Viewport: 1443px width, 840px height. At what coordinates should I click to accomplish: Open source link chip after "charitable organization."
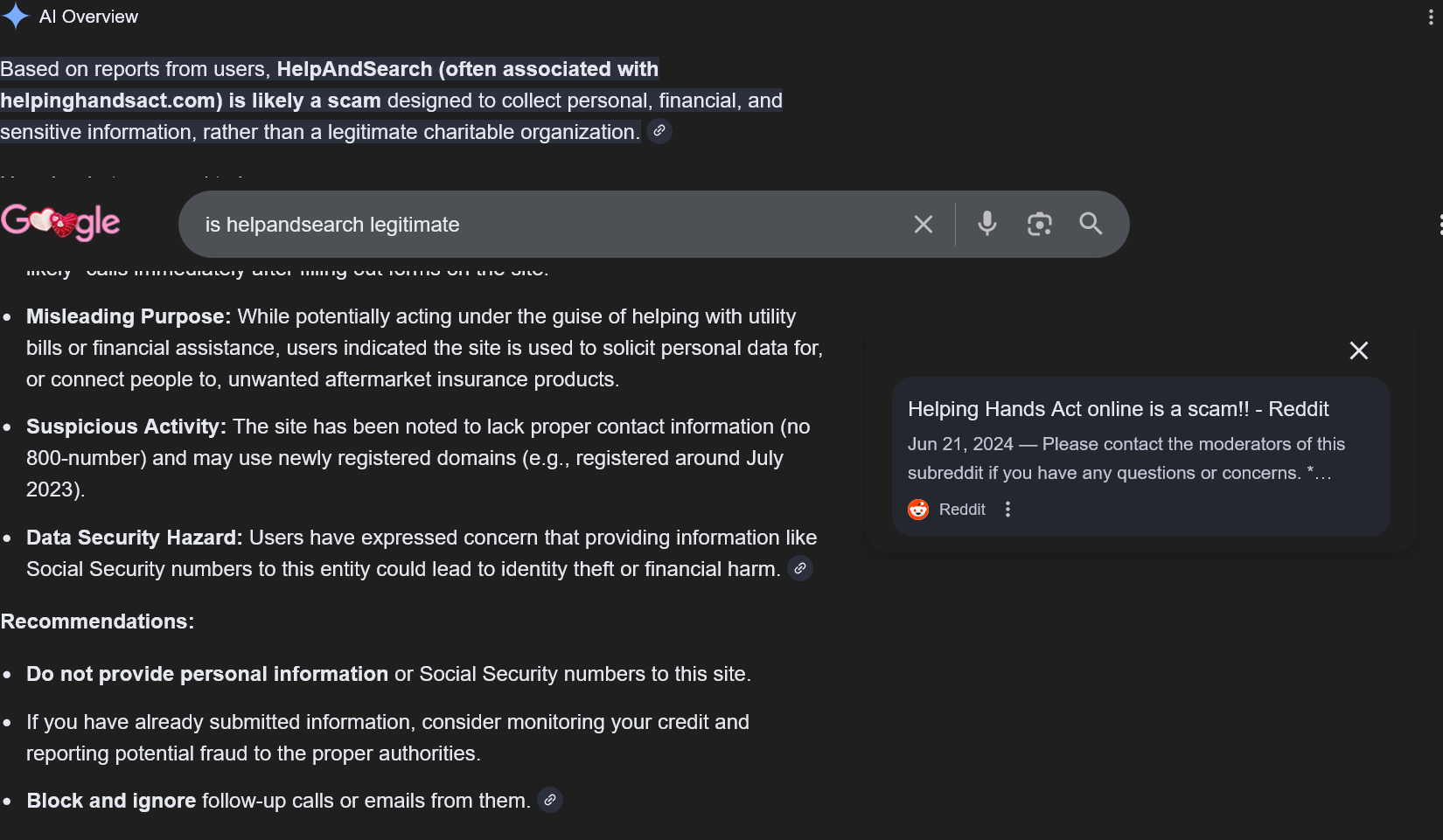click(x=659, y=131)
